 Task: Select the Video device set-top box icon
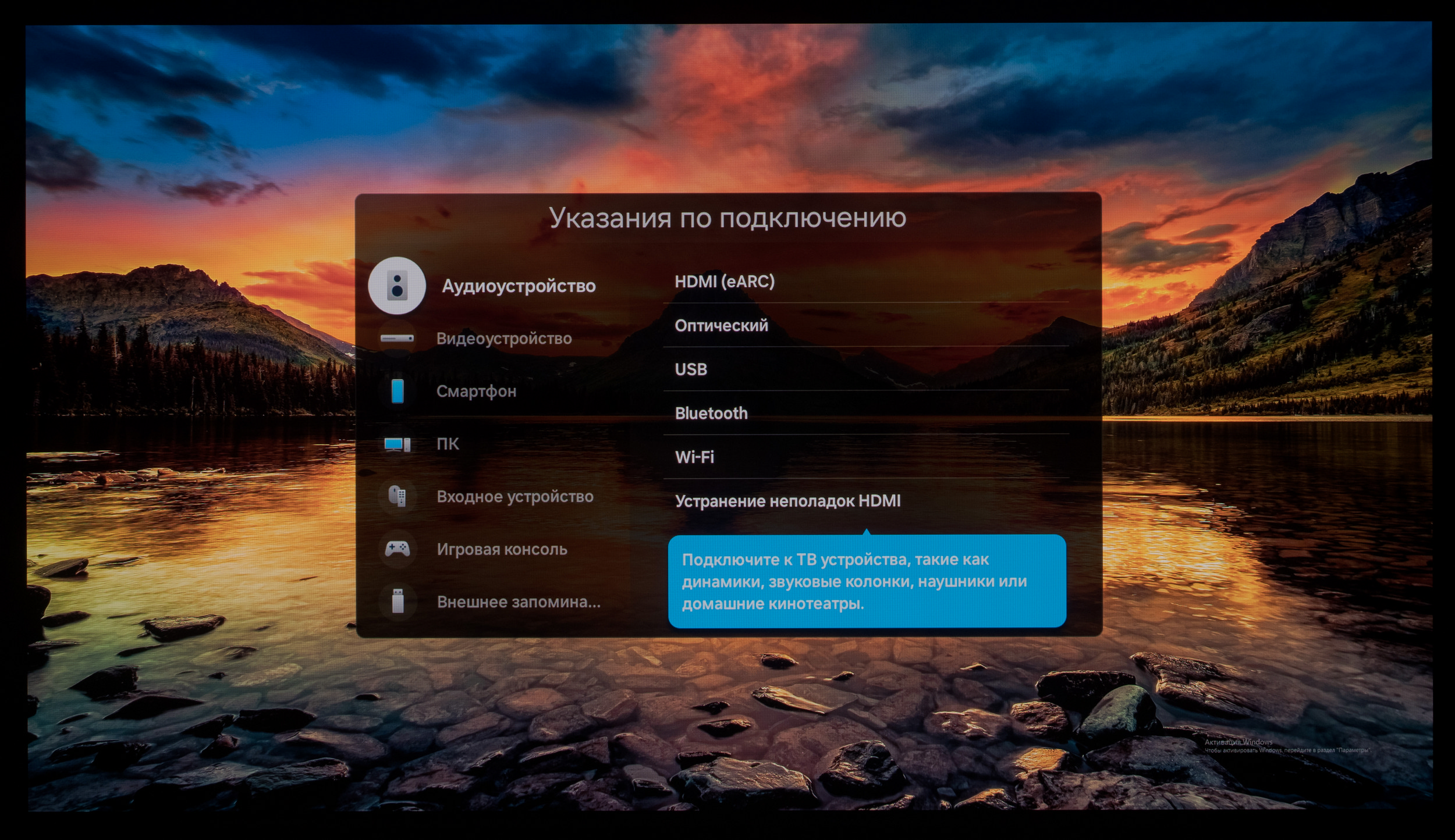(x=397, y=338)
